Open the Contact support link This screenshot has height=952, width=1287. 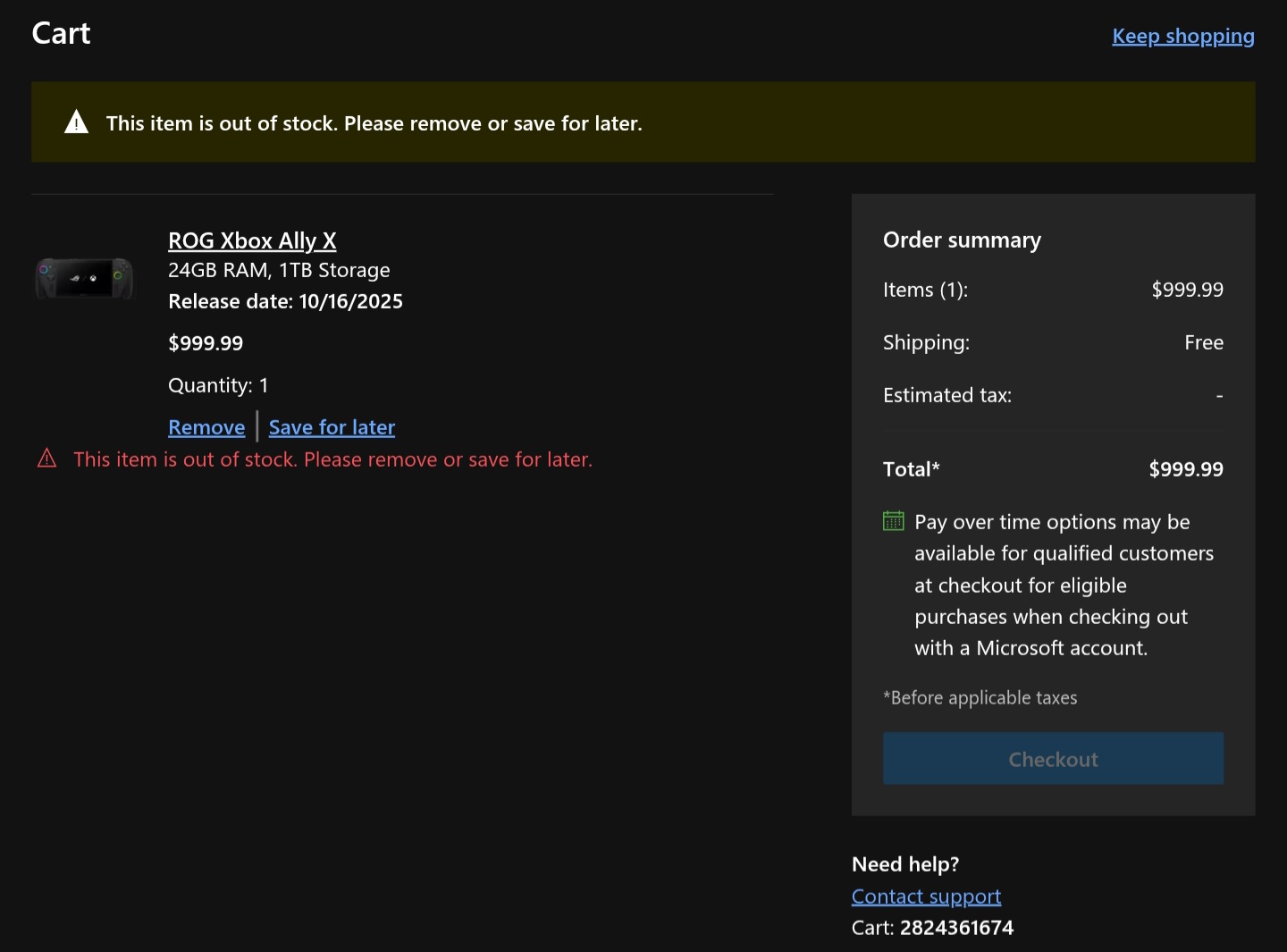[x=926, y=896]
